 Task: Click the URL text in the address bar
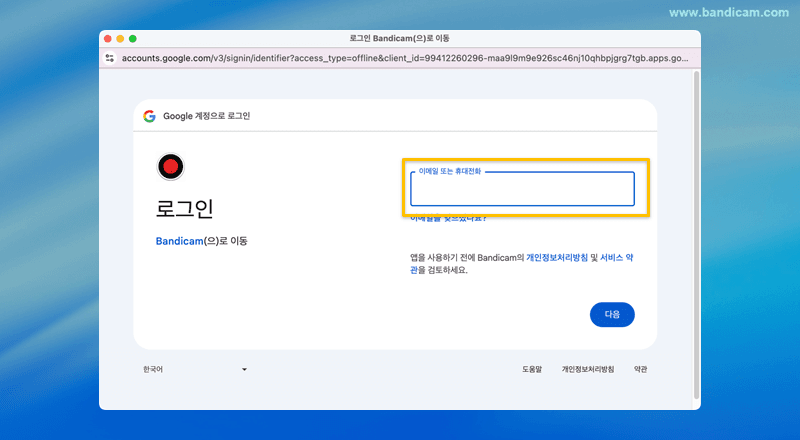405,58
